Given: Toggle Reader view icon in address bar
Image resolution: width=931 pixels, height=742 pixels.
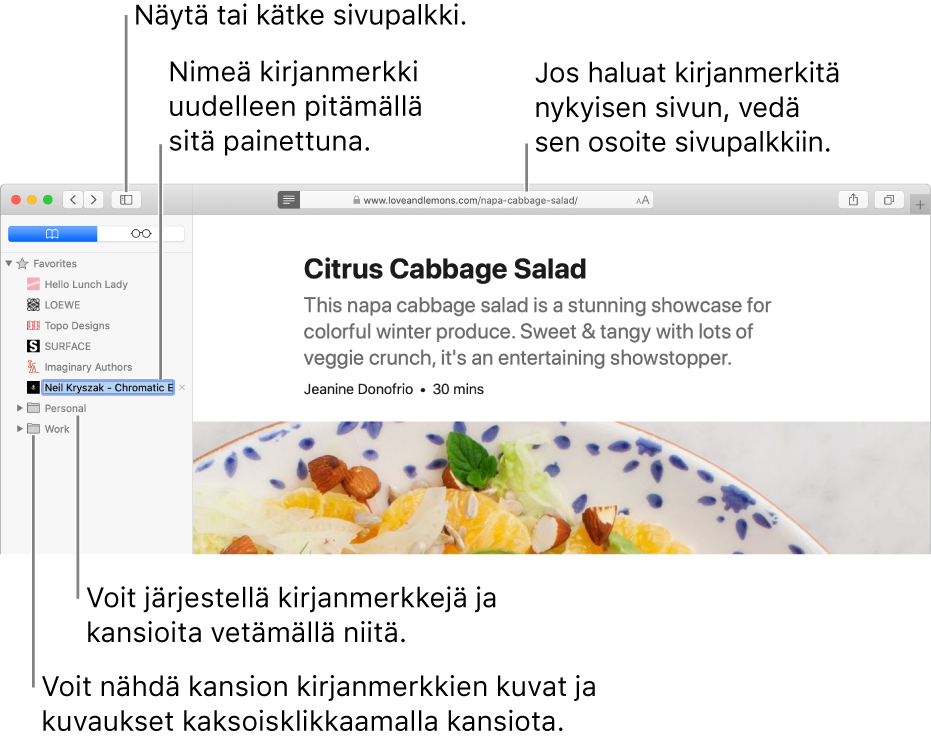Looking at the screenshot, I should click(x=289, y=200).
